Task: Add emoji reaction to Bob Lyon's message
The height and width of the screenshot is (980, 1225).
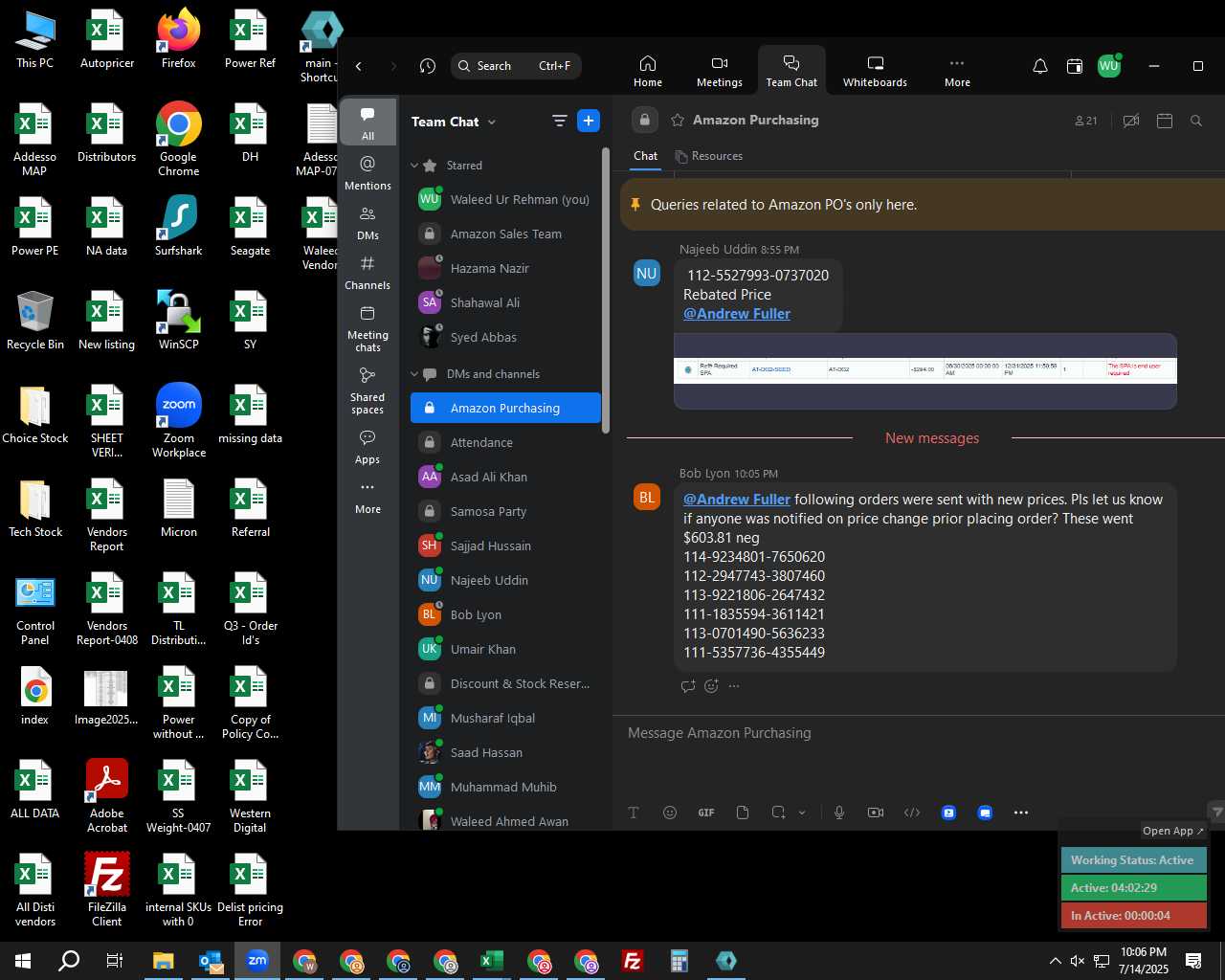Action: [711, 685]
